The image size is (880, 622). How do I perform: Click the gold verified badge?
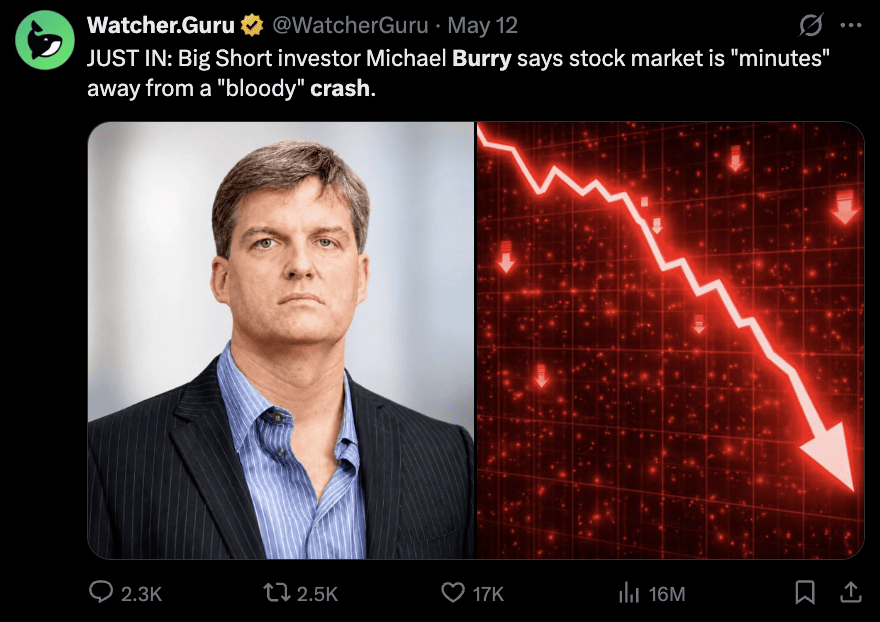pyautogui.click(x=252, y=25)
